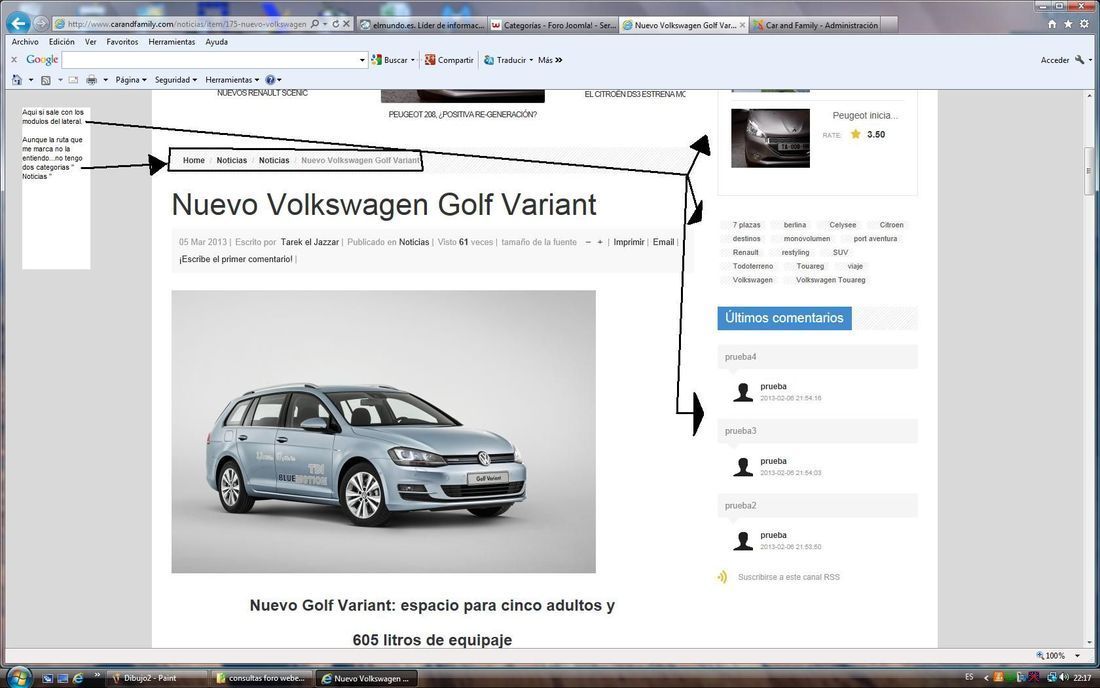Viewport: 1100px width, 688px height.
Task: Open the Edición menu
Action: pyautogui.click(x=62, y=42)
